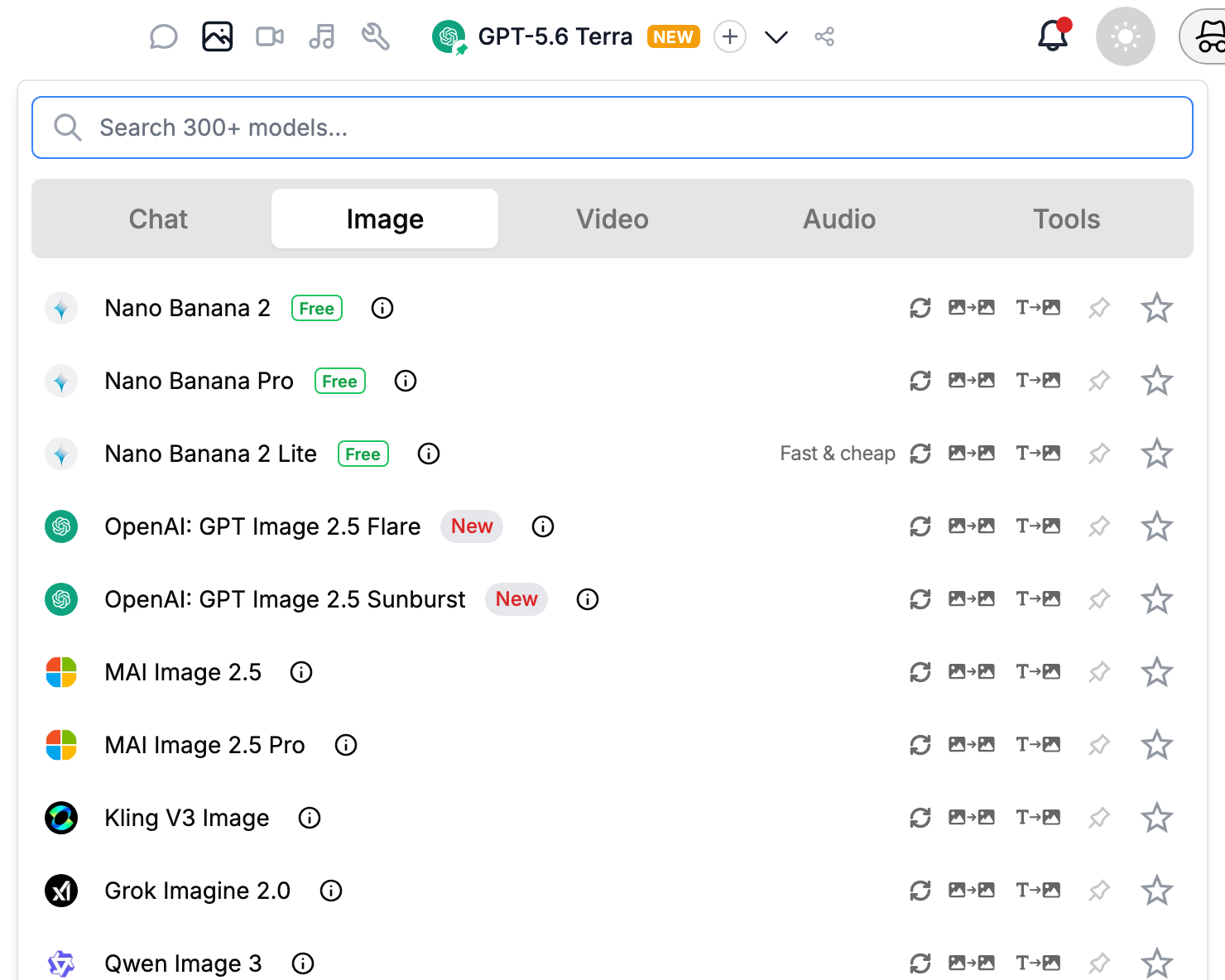The image size is (1225, 980).
Task: Click refresh icon on GPT Image 2.5 Flare row
Action: [x=920, y=526]
